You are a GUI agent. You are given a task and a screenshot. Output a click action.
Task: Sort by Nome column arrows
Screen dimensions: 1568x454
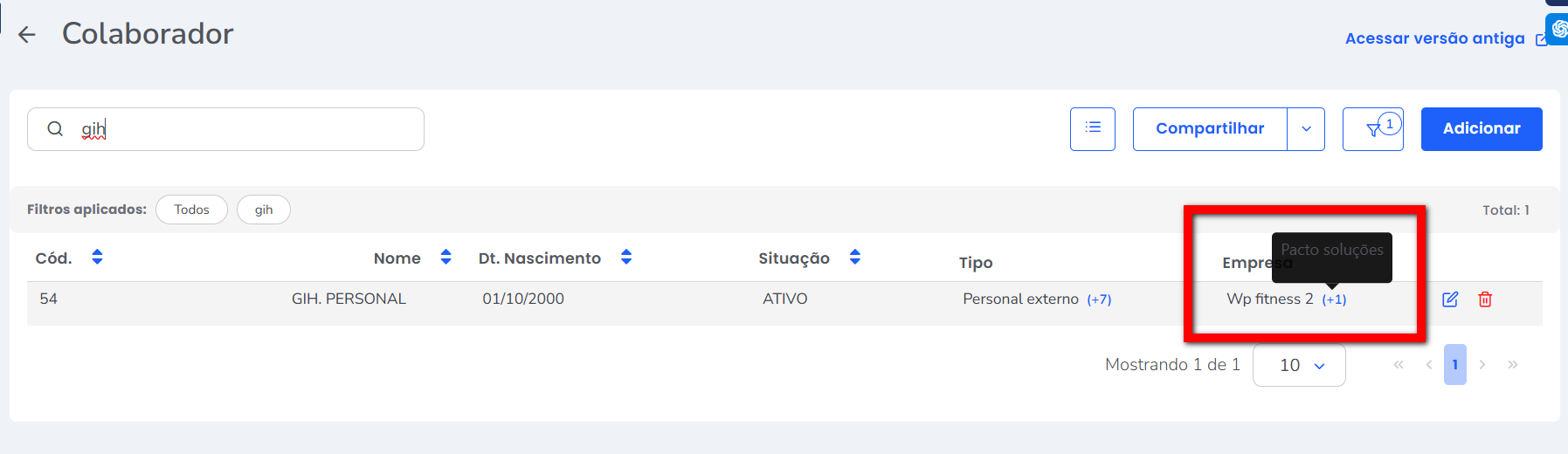(446, 257)
